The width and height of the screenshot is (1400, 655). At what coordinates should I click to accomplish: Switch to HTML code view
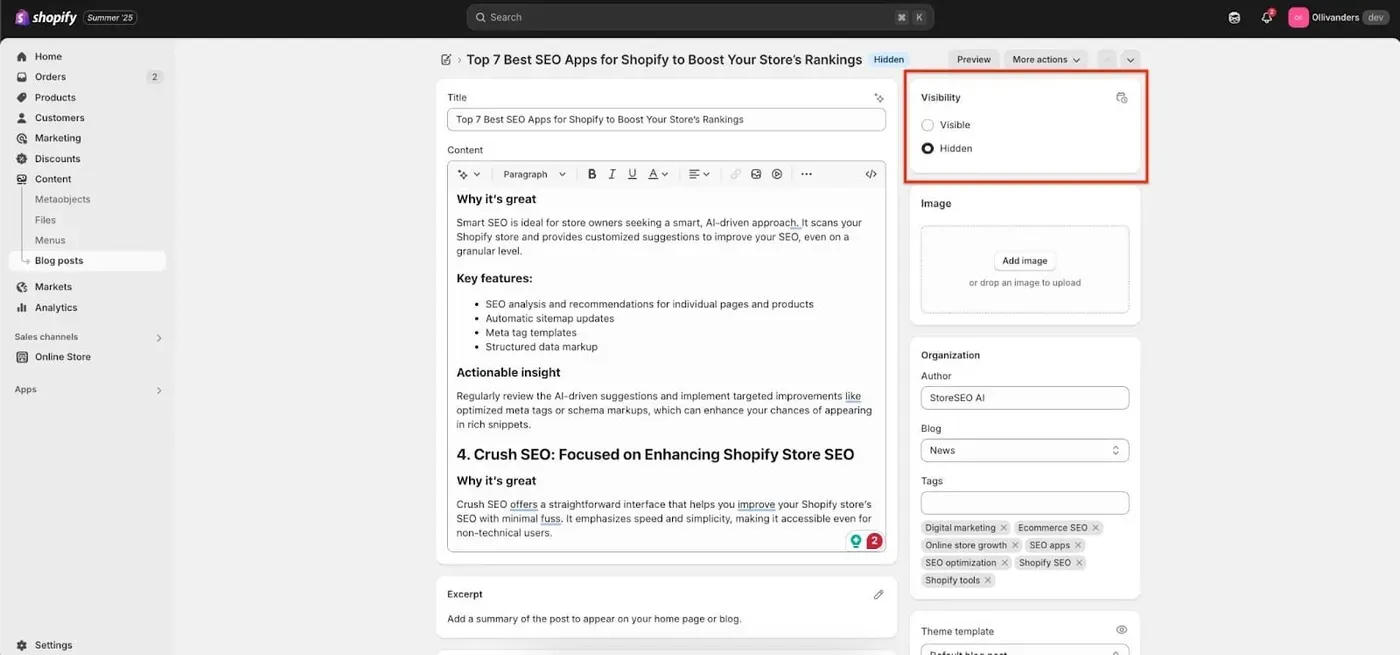click(871, 174)
